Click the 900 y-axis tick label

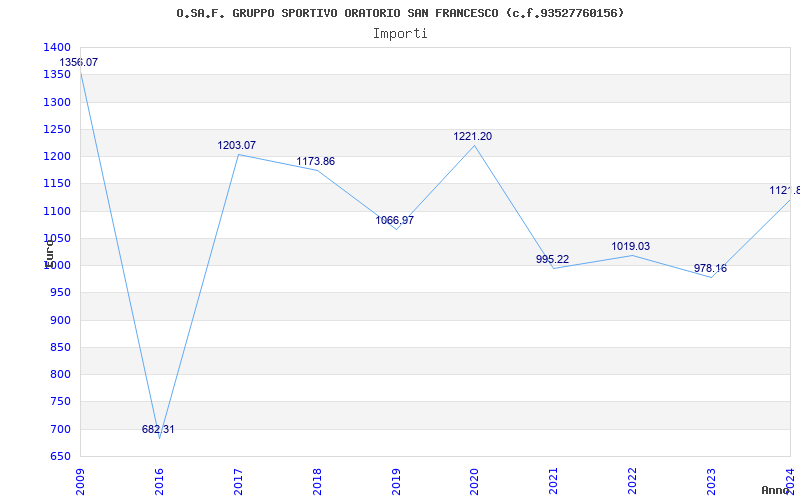click(60, 320)
